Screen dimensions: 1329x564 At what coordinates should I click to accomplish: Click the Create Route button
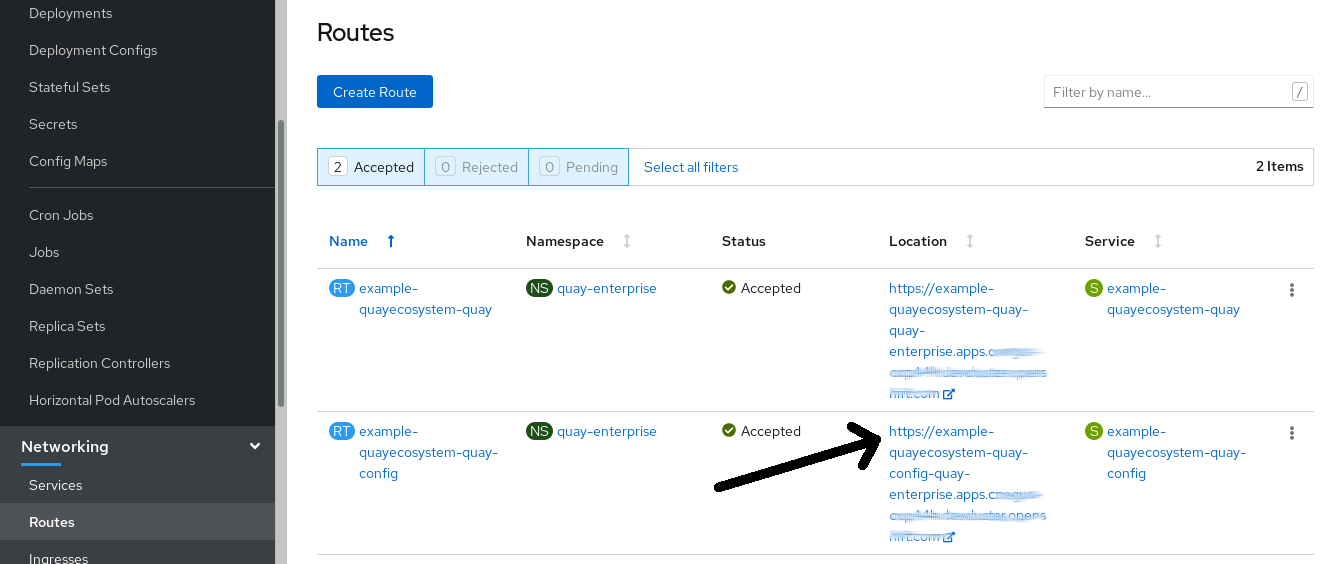(374, 92)
